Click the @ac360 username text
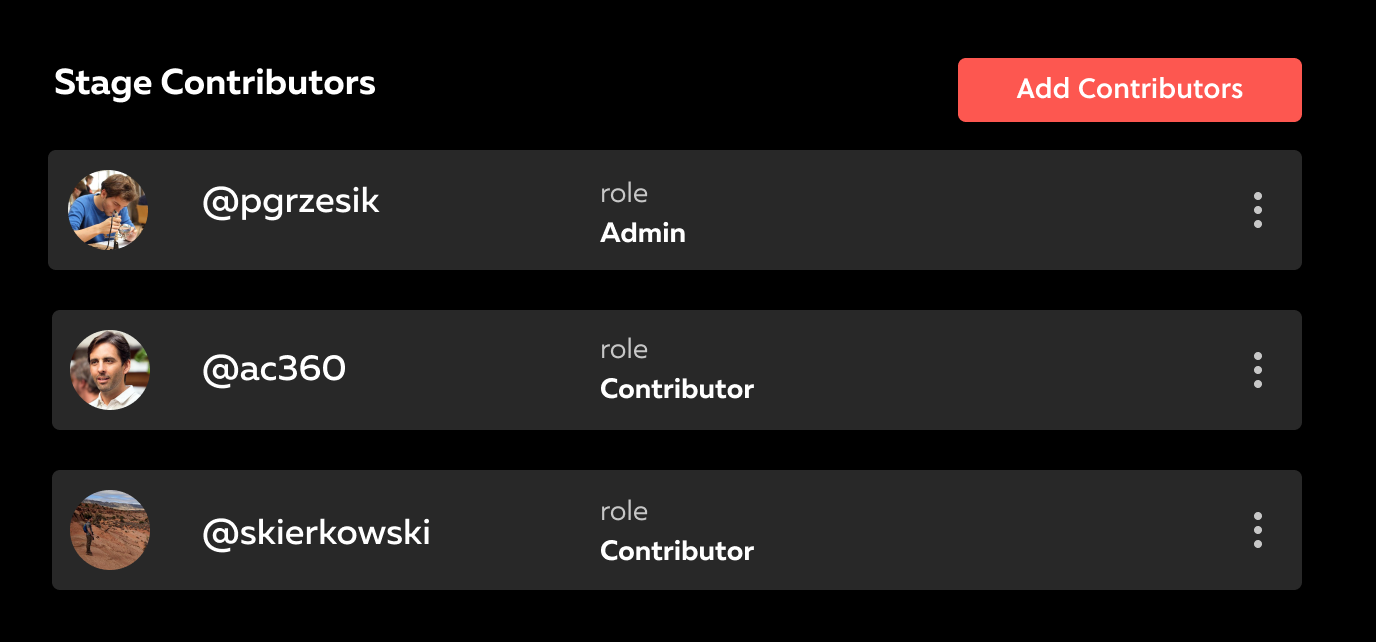This screenshot has width=1376, height=642. click(x=273, y=369)
